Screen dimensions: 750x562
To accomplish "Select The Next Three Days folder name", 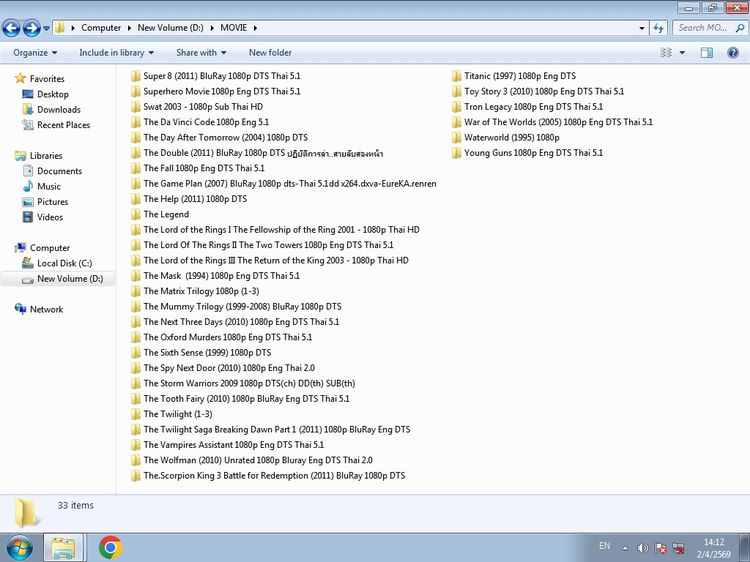I will [241, 322].
